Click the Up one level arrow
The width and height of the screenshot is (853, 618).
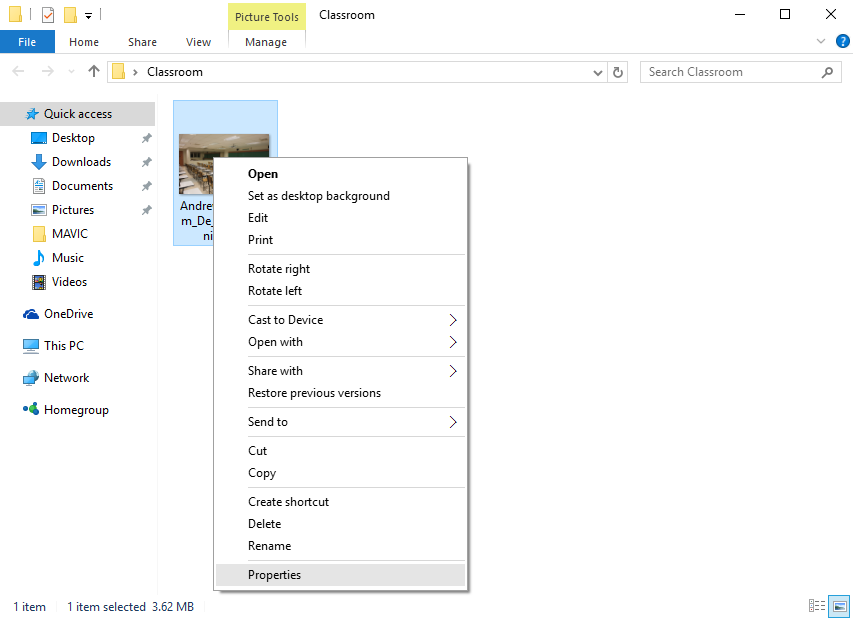click(94, 72)
